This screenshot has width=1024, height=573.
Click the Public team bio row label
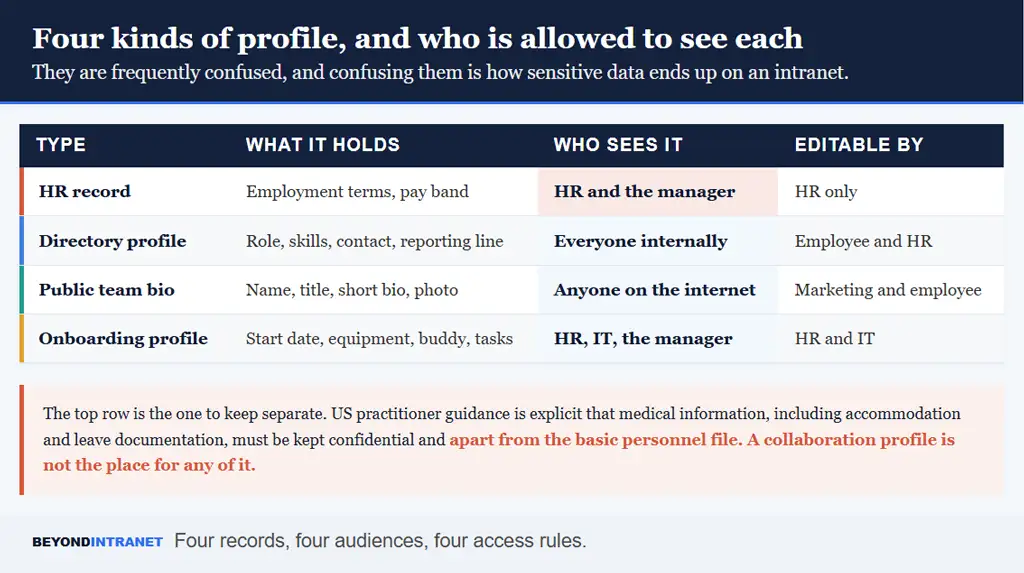[x=106, y=289]
